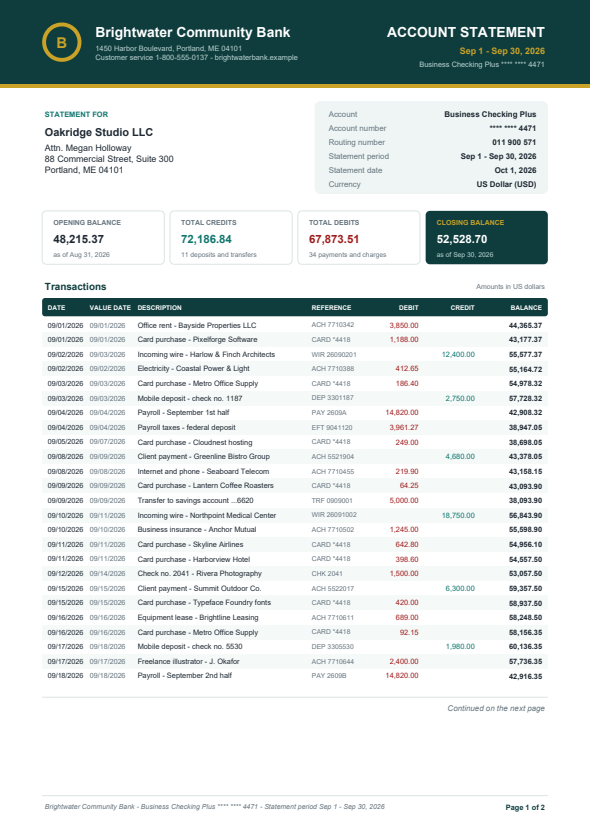Image resolution: width=590 pixels, height=835 pixels.
Task: Click Attn. Megan Holloway line
Action: 88,148
